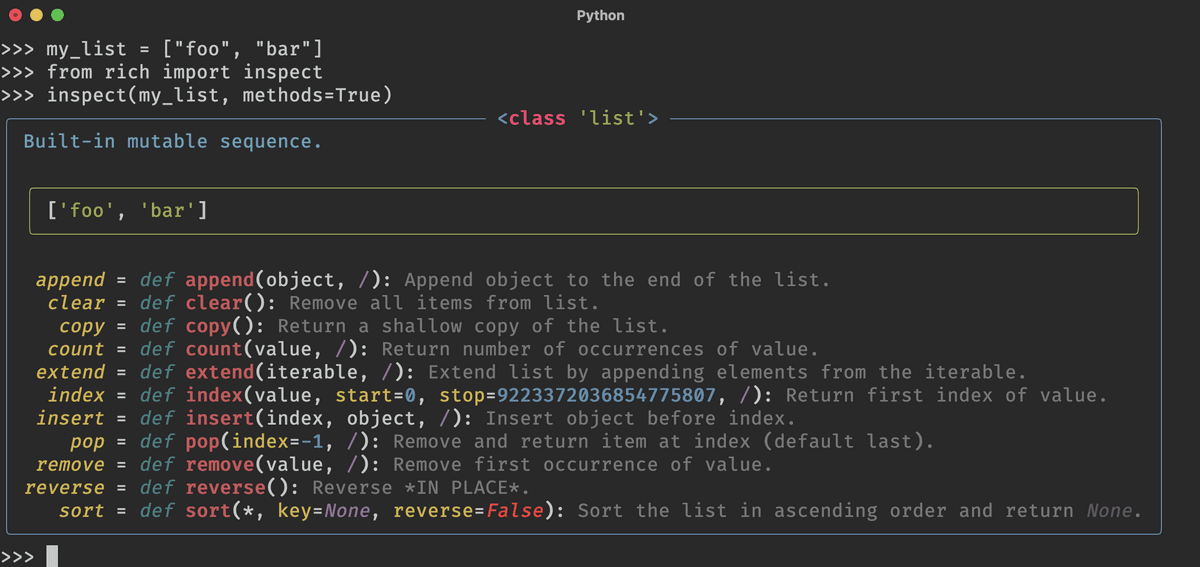The width and height of the screenshot is (1200, 567).
Task: Click the 'reverse=False' parameter in sort
Action: coord(468,510)
